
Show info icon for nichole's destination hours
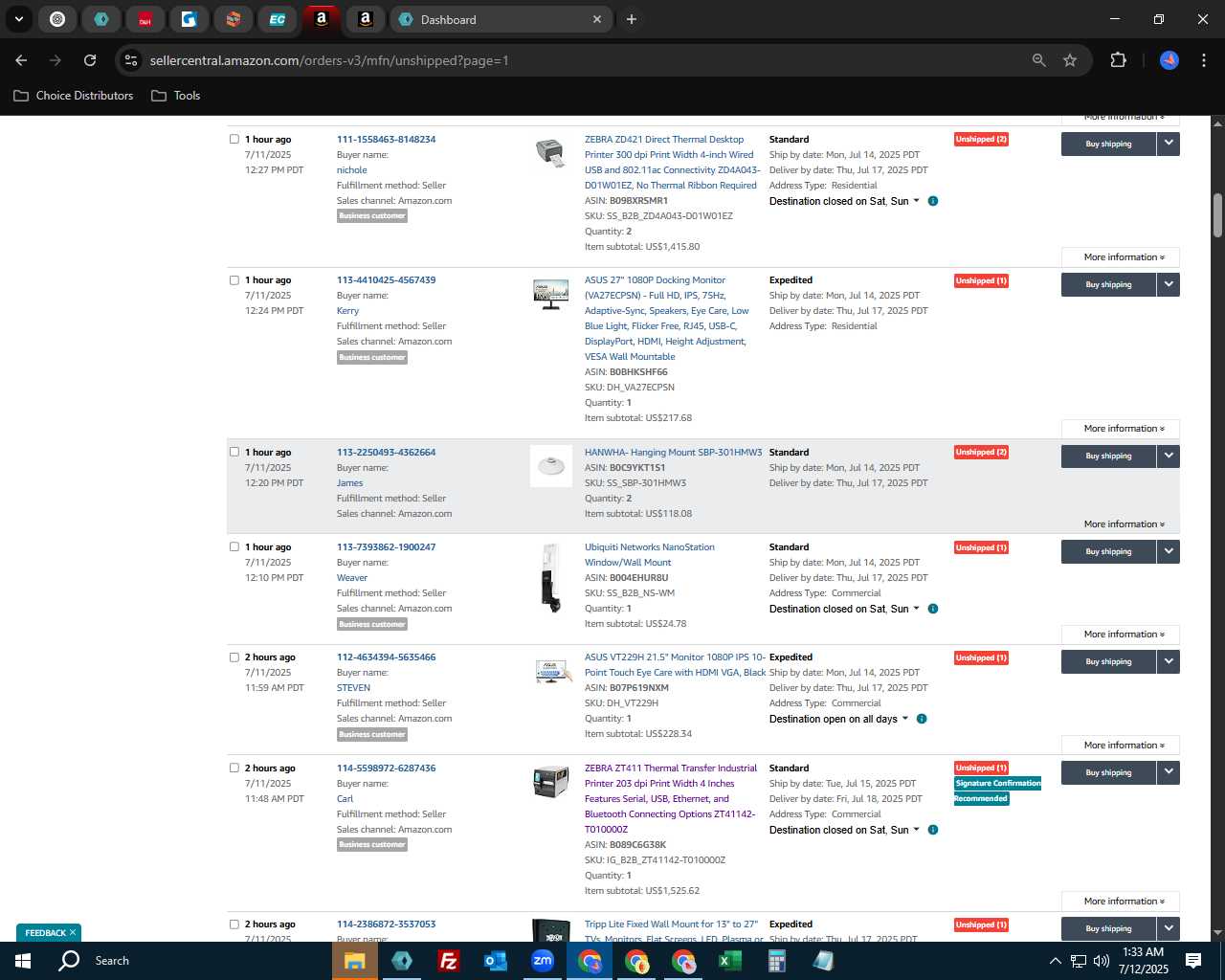pyautogui.click(x=933, y=201)
